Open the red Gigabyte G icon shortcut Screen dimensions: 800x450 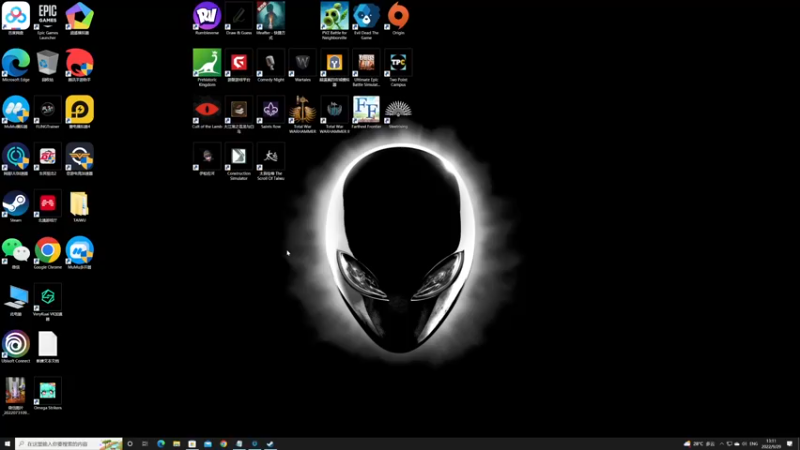(x=239, y=65)
